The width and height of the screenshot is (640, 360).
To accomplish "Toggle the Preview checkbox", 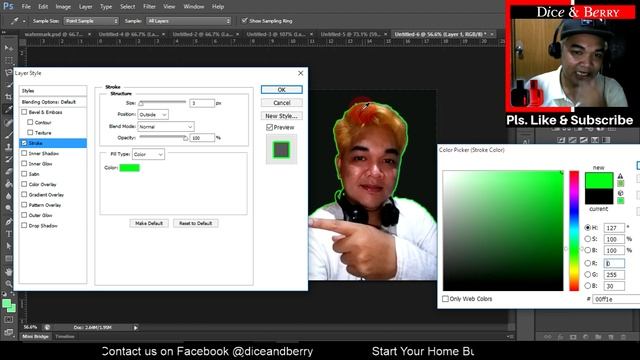I will tap(269, 127).
